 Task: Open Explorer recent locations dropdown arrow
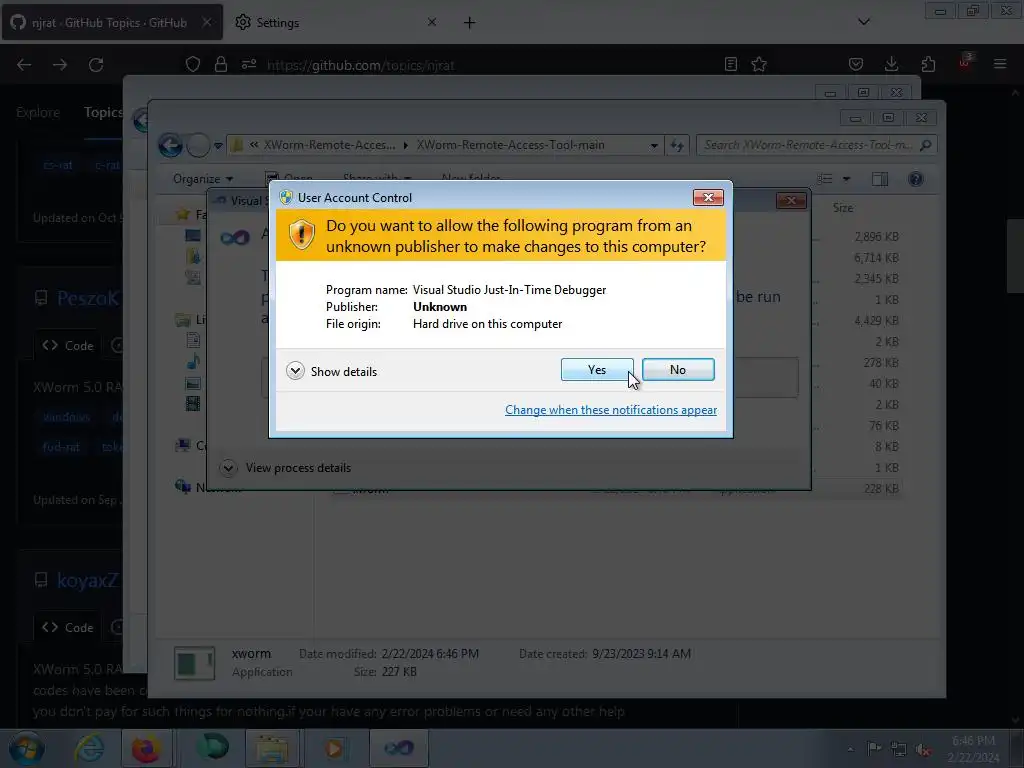click(x=218, y=145)
